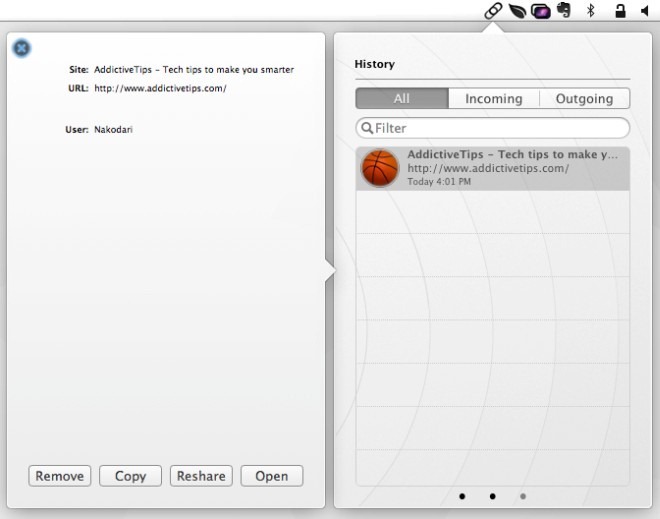Image resolution: width=660 pixels, height=519 pixels.
Task: Click the magnifier icon in Filter field
Action: (367, 128)
